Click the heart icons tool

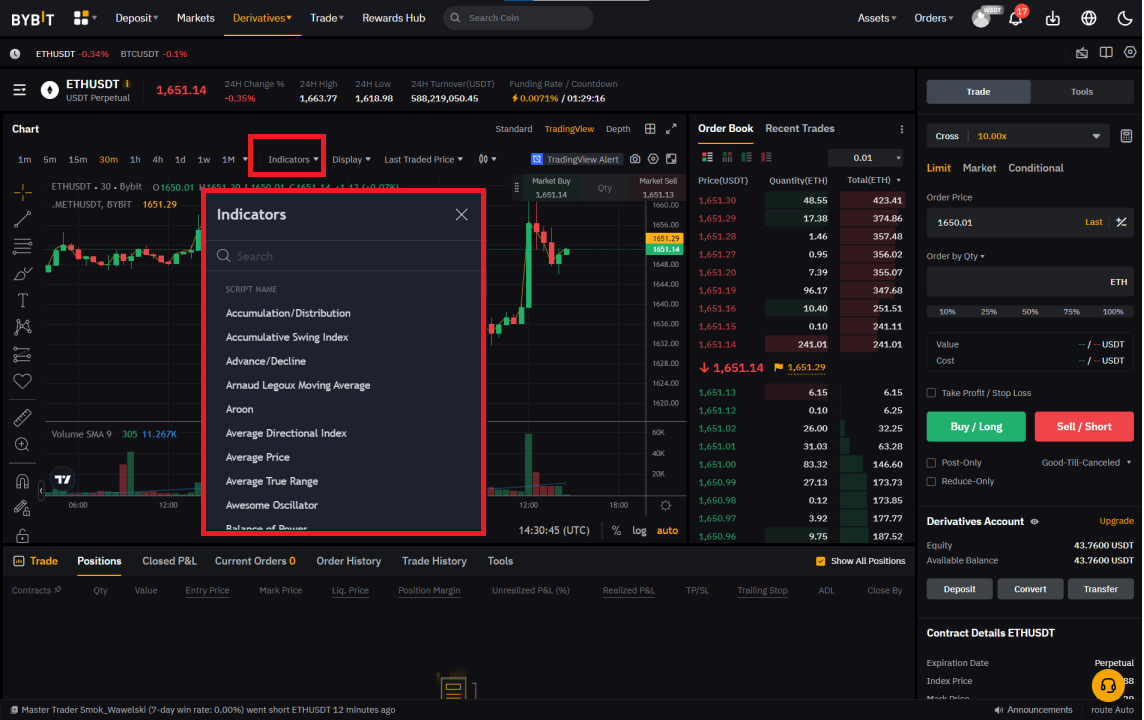23,381
